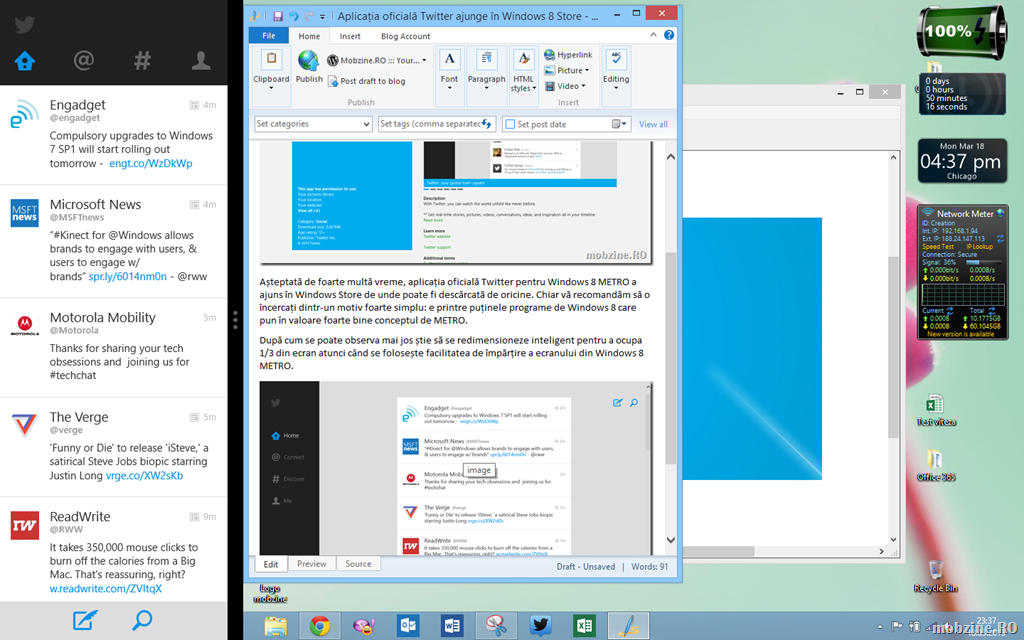
Task: Choose blog from Mobzine.RO dropdown
Action: (377, 60)
